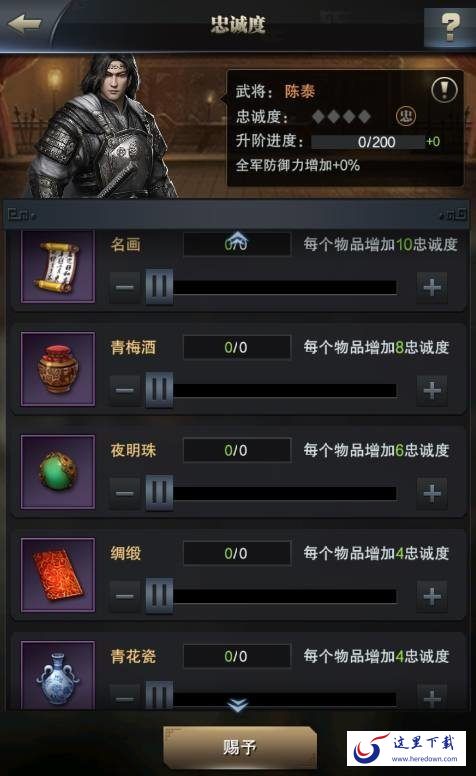476x776 pixels.
Task: Tap the exclamation info icon beside 陈泰
Action: 444,90
